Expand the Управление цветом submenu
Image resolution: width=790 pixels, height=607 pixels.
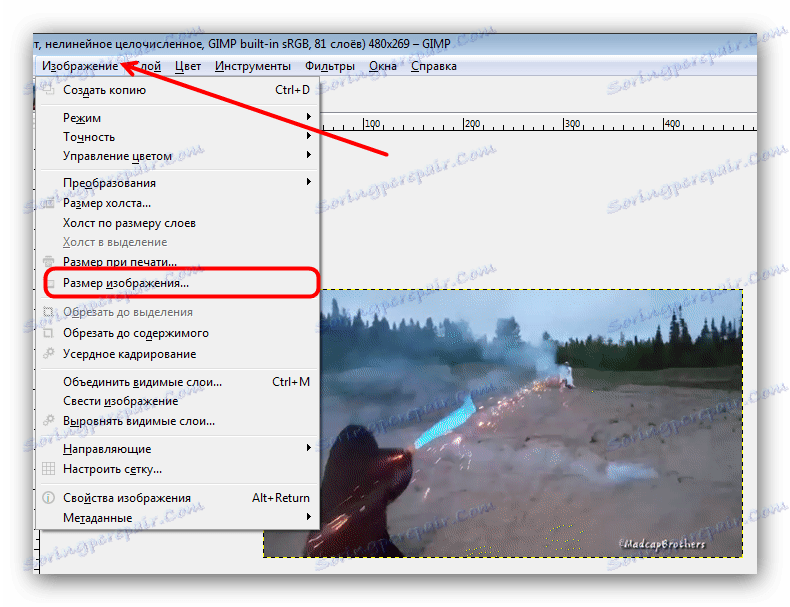point(177,156)
